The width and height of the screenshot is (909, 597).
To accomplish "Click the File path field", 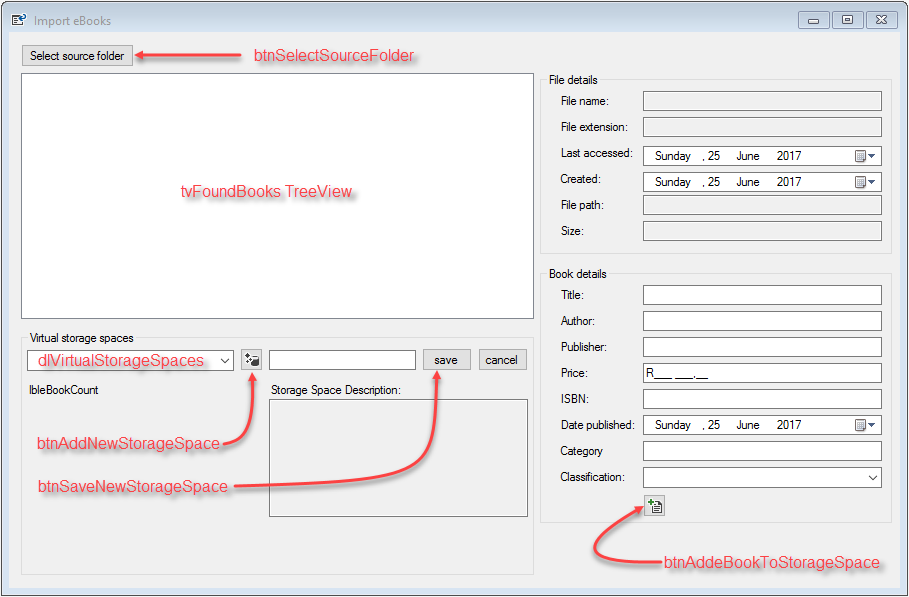I will [762, 205].
